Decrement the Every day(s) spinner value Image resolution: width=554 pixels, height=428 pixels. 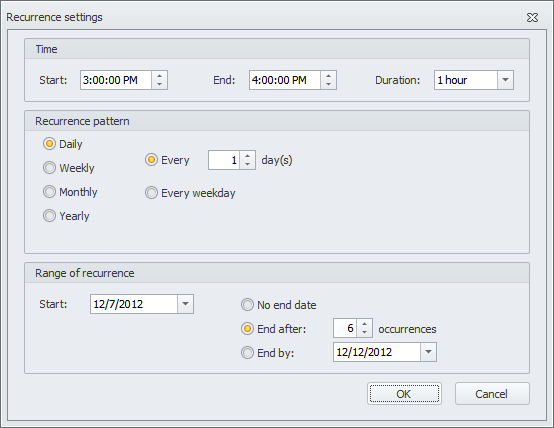[x=247, y=165]
